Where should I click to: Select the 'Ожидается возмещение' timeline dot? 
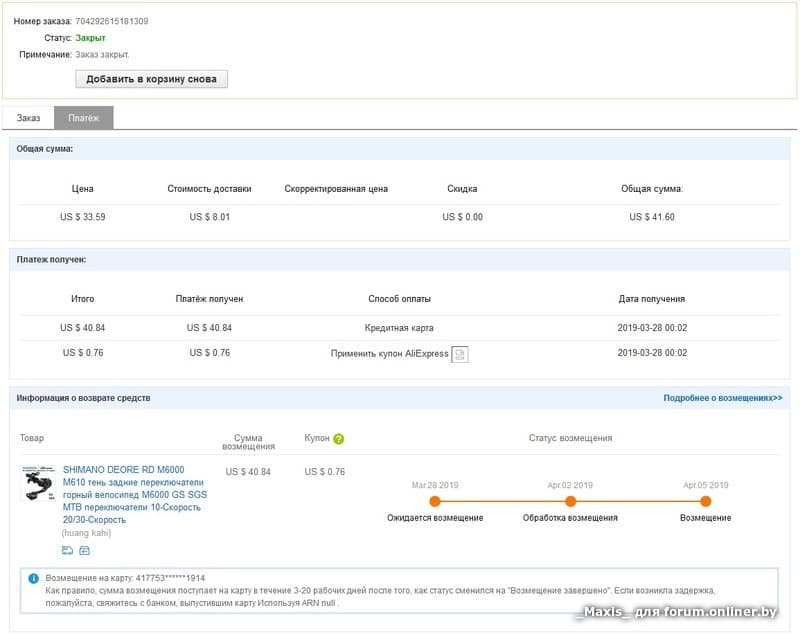[435, 501]
